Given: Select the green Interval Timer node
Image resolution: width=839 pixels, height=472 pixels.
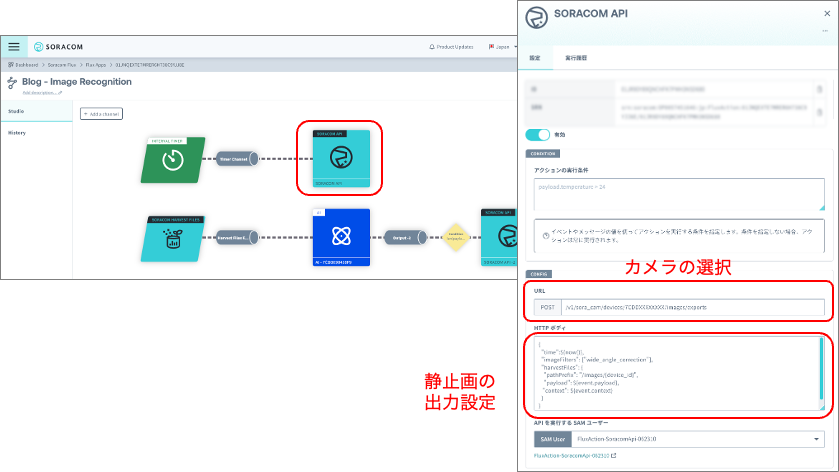Looking at the screenshot, I should click(x=173, y=160).
